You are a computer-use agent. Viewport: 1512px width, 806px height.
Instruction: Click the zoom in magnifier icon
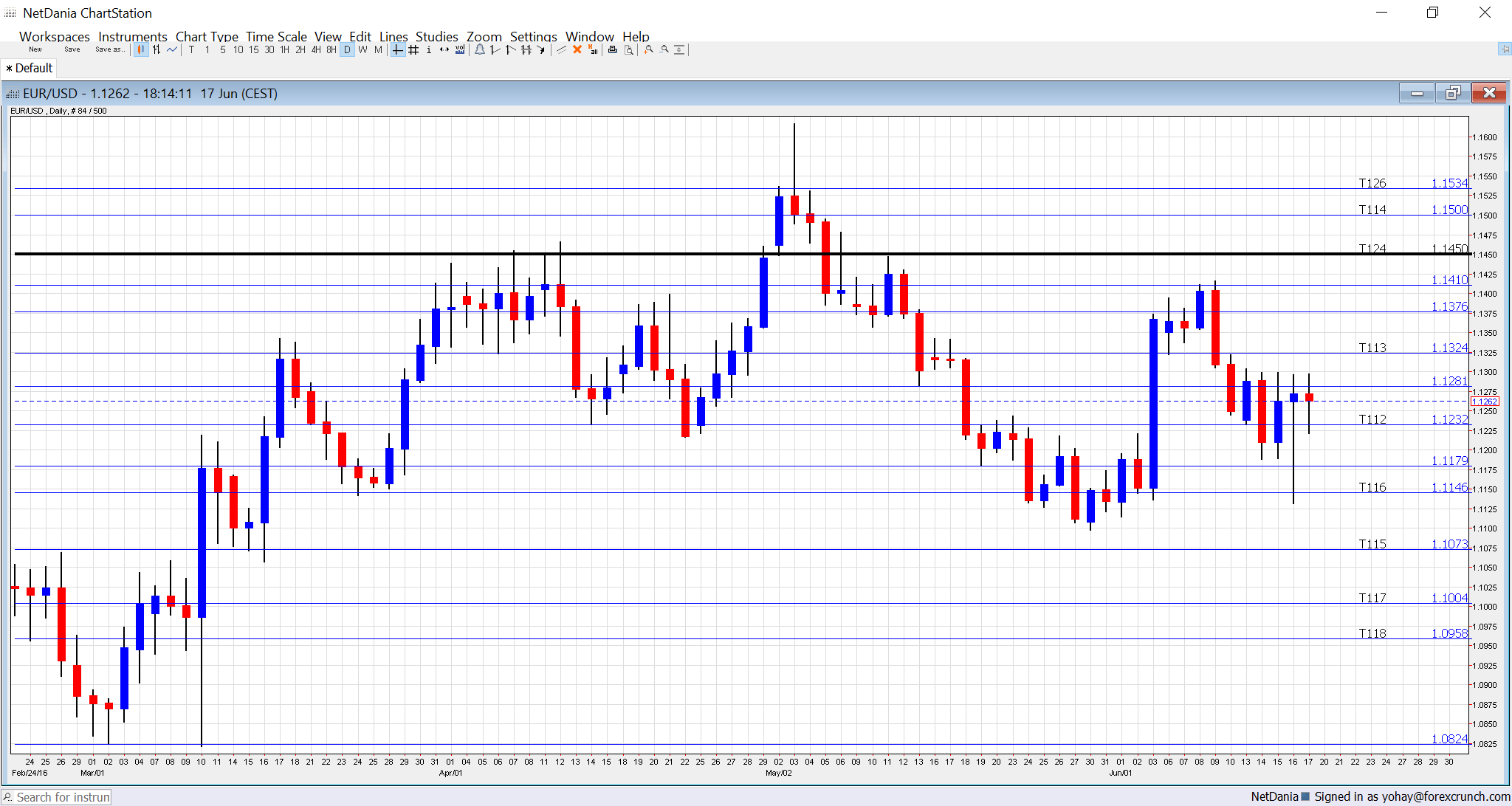pos(648,49)
